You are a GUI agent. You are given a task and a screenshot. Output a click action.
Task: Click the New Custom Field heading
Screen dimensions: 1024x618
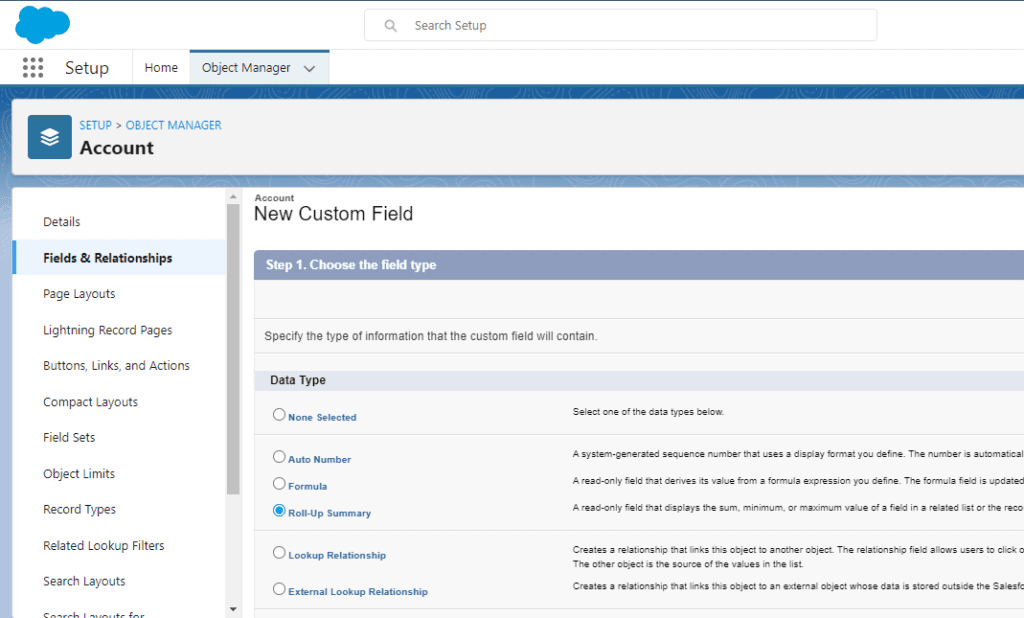pos(334,214)
